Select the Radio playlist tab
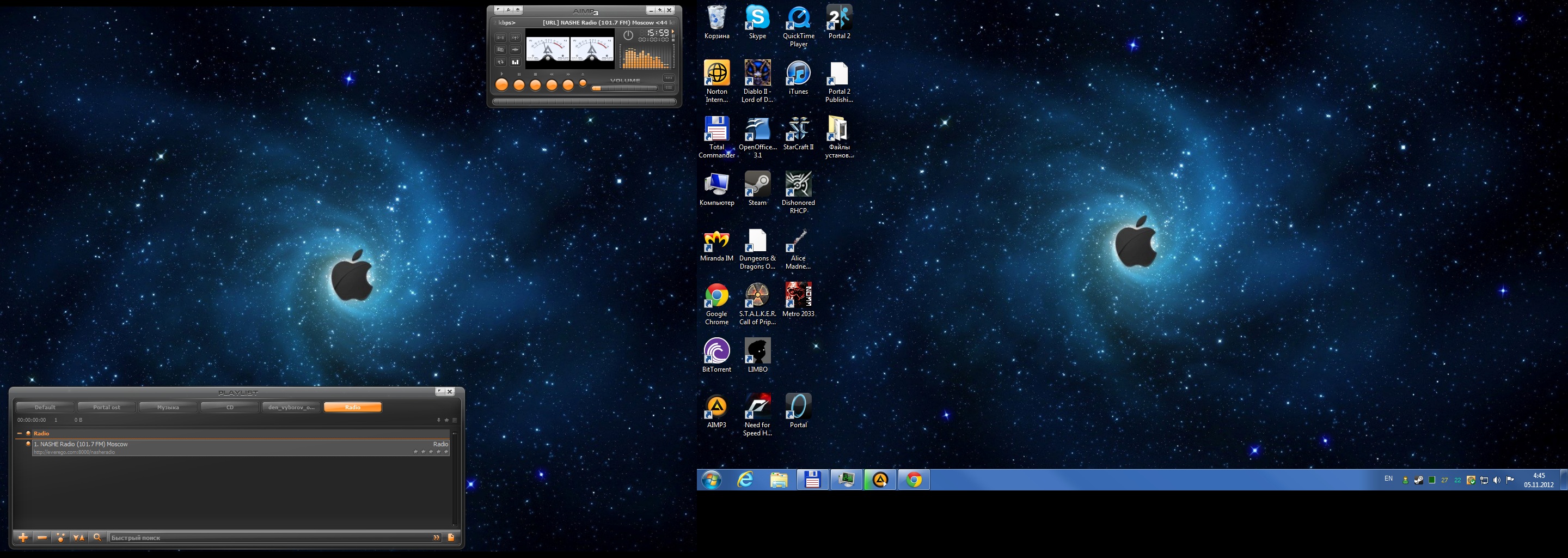This screenshot has height=558, width=1568. click(352, 408)
